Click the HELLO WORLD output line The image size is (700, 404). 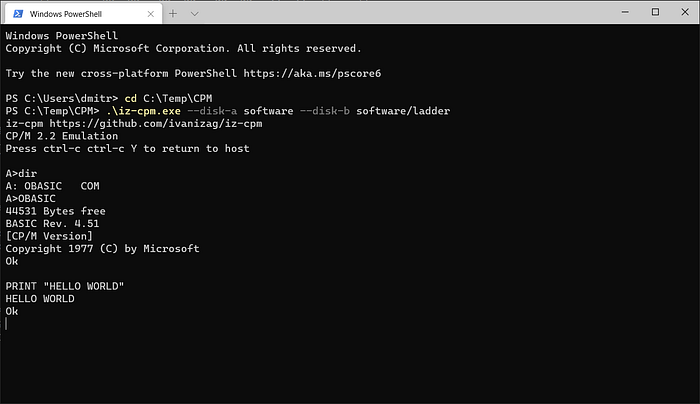point(40,298)
